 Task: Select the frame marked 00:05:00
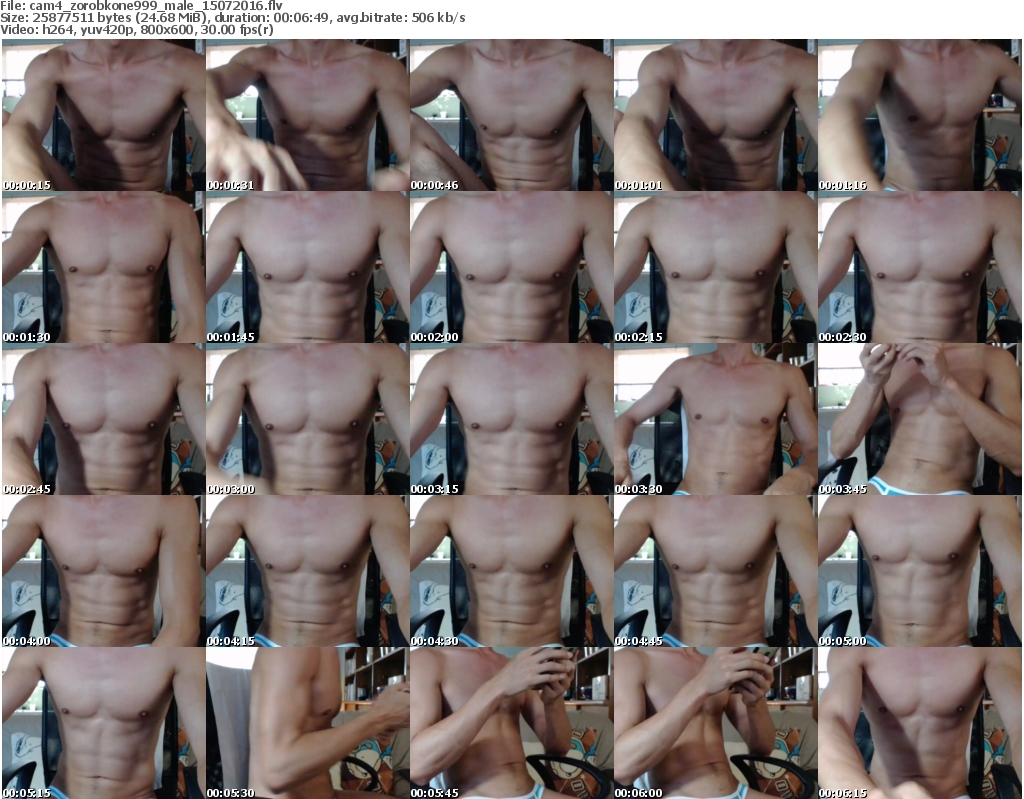[919, 571]
